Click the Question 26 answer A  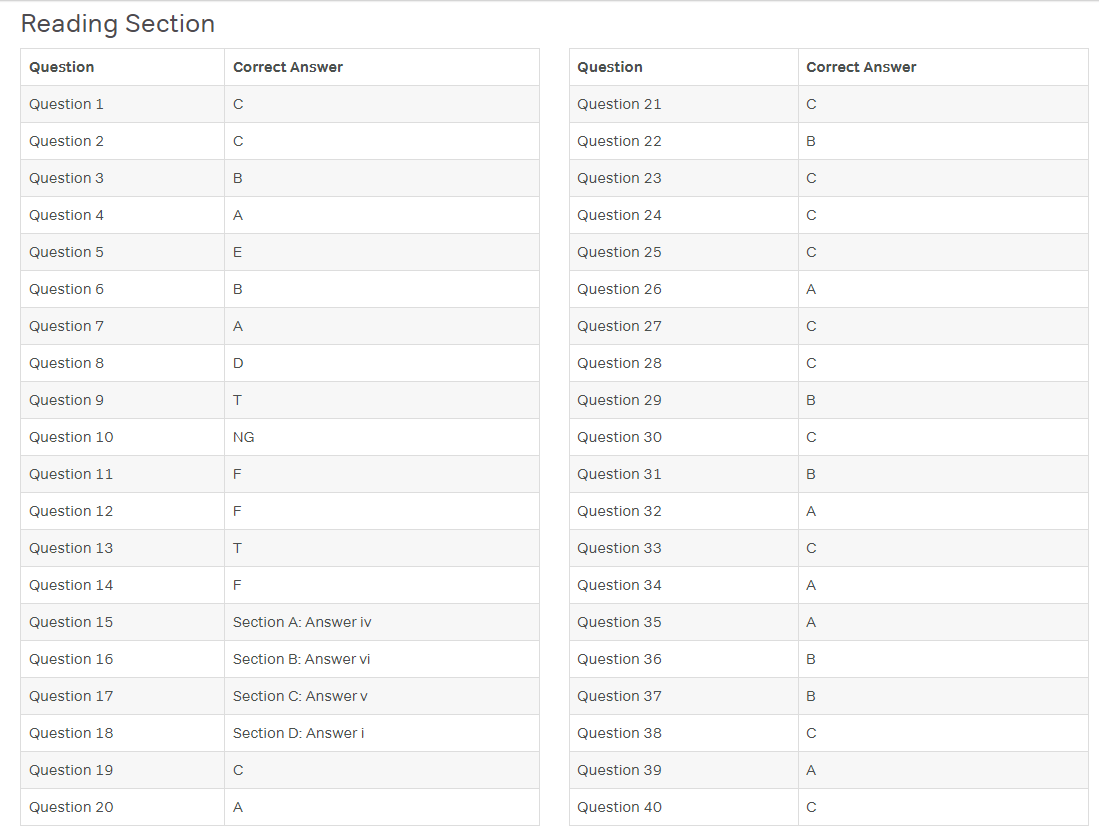click(x=811, y=290)
